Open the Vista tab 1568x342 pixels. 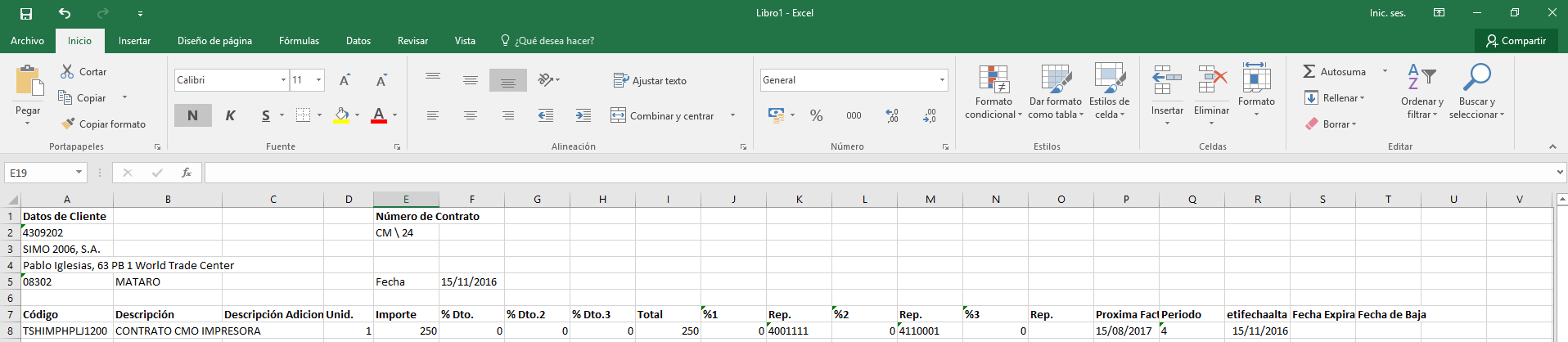coord(465,41)
